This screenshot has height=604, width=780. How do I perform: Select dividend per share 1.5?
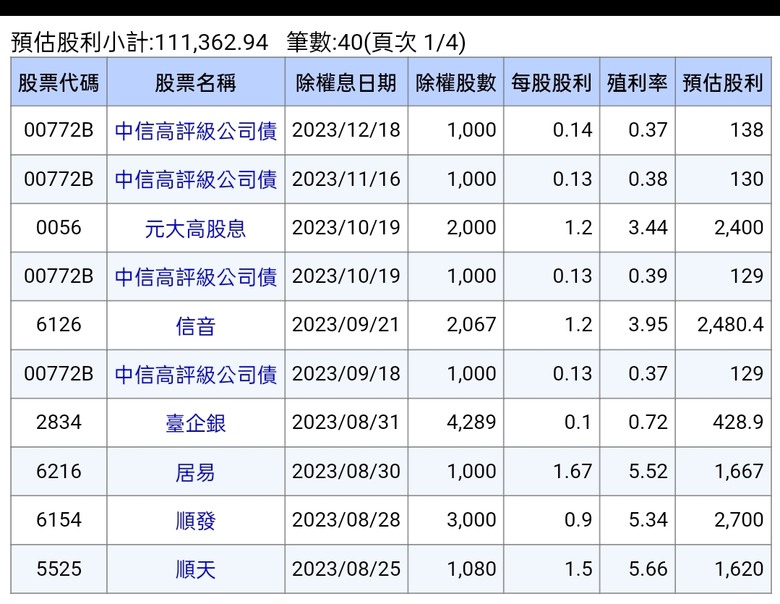[579, 568]
